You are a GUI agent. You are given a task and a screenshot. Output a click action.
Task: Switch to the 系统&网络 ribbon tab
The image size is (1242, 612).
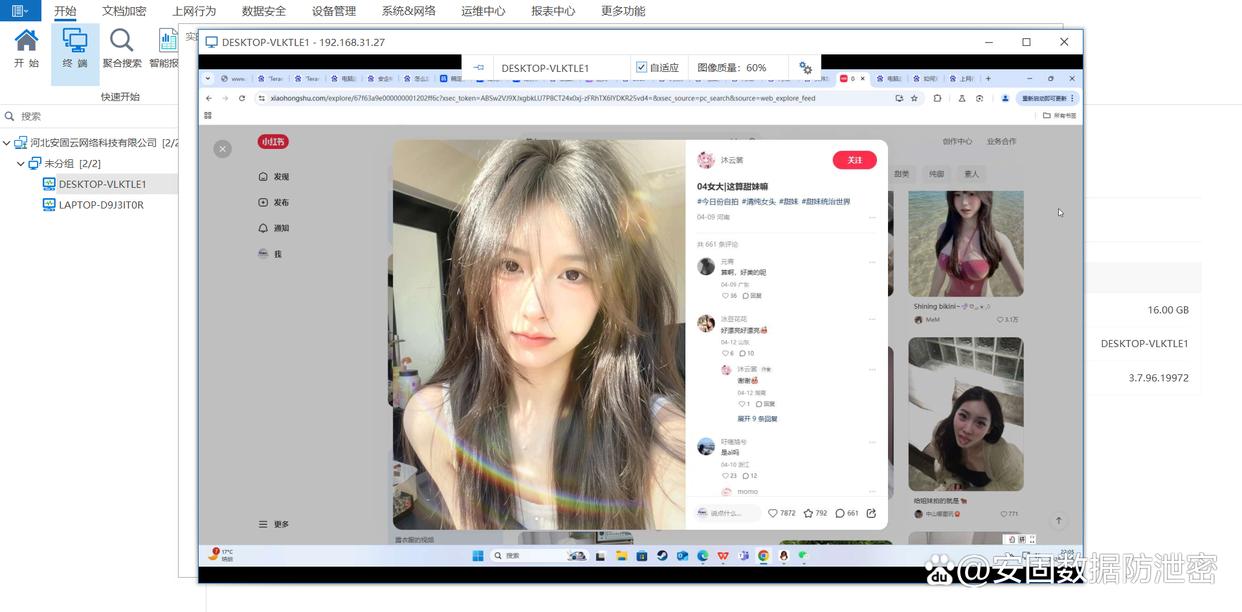coord(409,11)
